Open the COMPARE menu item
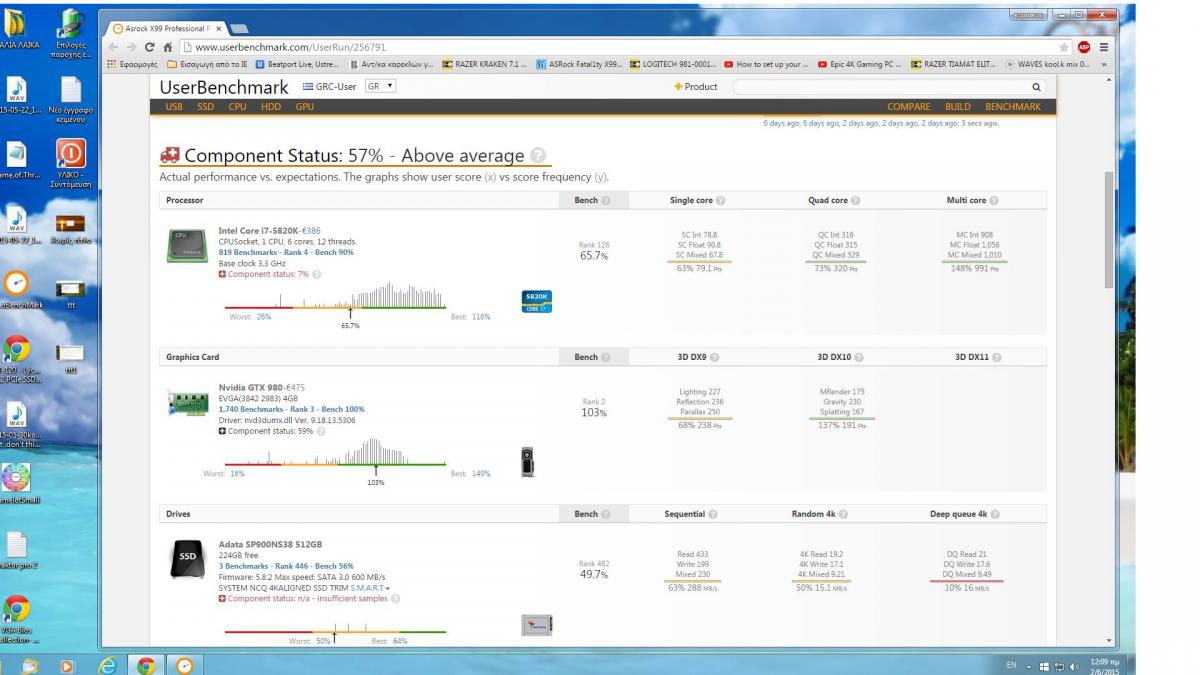Image resolution: width=1200 pixels, height=675 pixels. tap(908, 107)
